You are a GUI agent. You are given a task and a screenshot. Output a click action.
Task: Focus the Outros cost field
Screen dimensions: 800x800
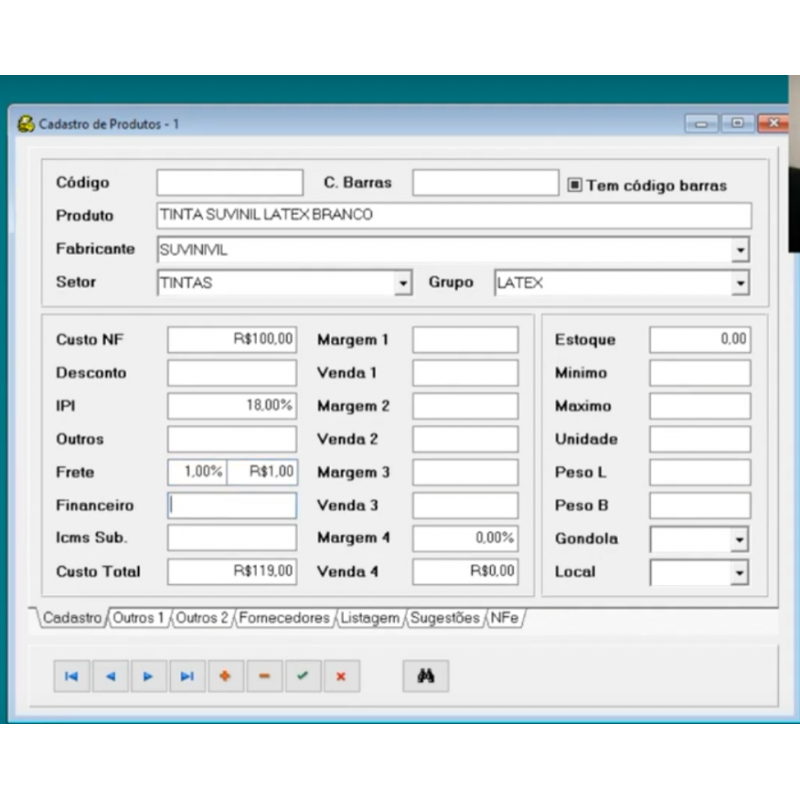232,439
